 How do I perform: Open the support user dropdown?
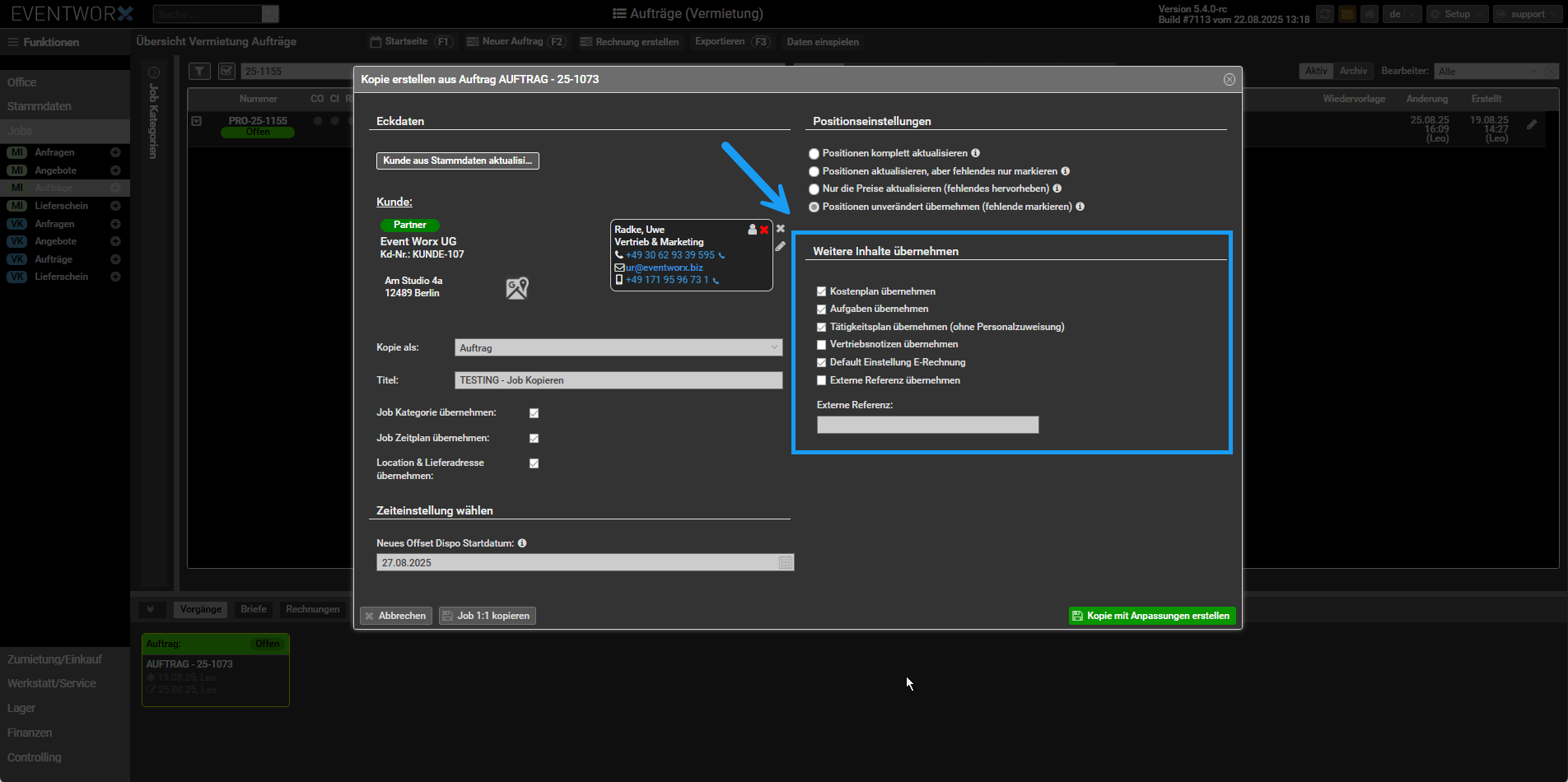click(x=1528, y=14)
